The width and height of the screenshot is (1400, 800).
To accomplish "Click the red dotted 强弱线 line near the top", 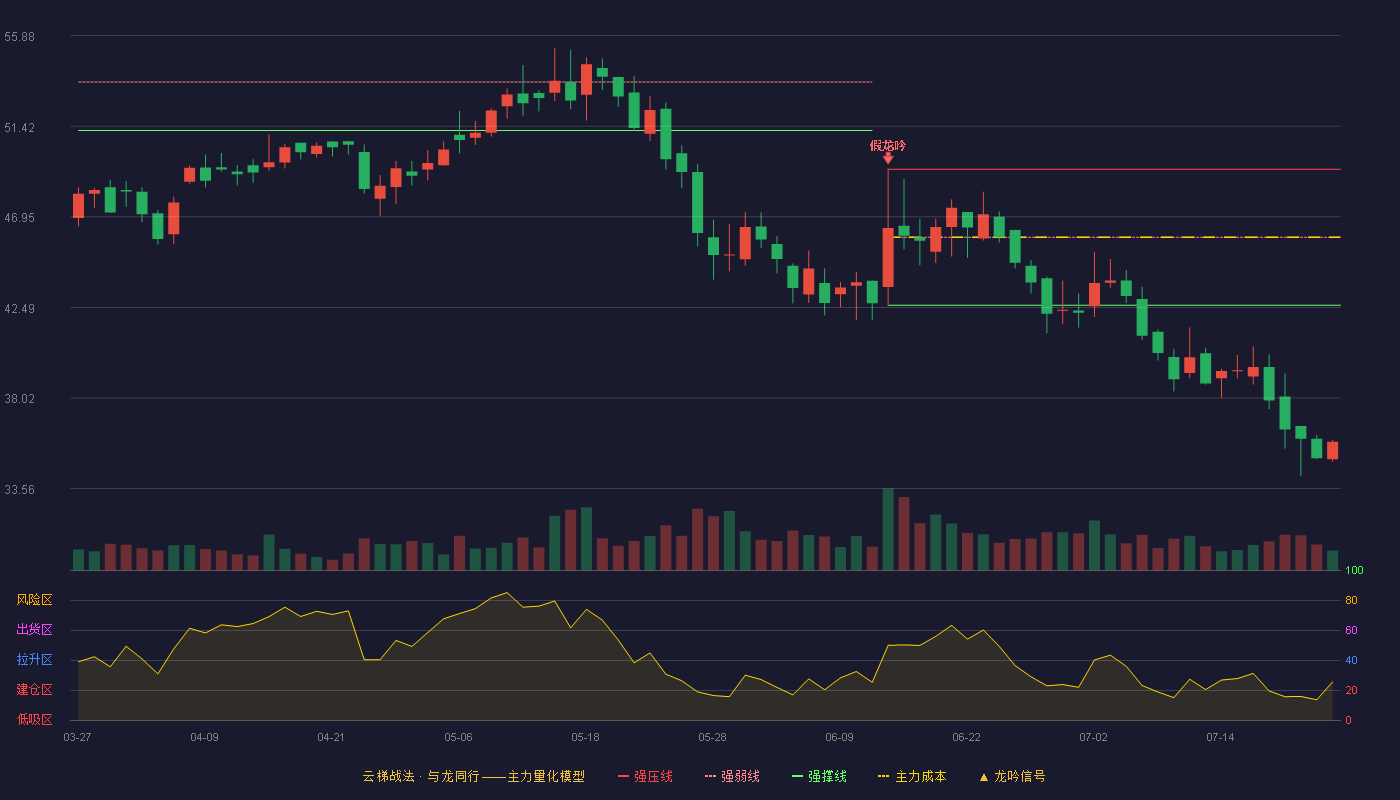I will pos(475,82).
